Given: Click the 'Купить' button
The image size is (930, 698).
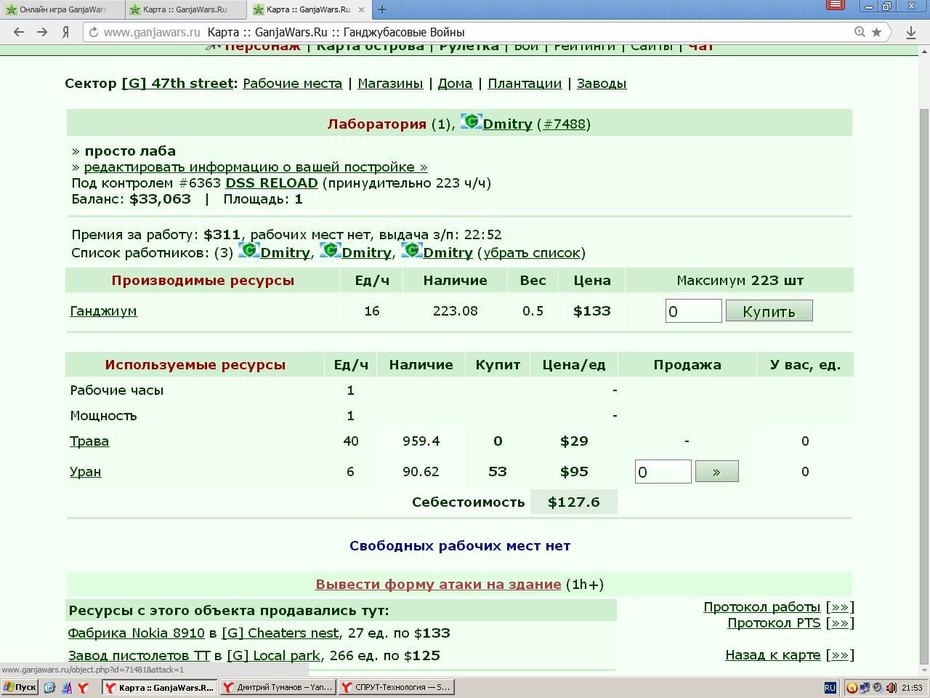Looking at the screenshot, I should click(x=769, y=311).
